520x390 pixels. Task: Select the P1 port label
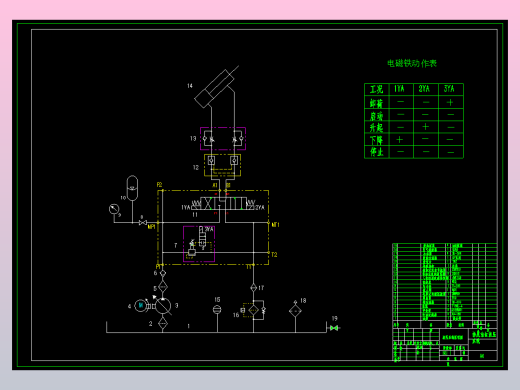coord(158,267)
